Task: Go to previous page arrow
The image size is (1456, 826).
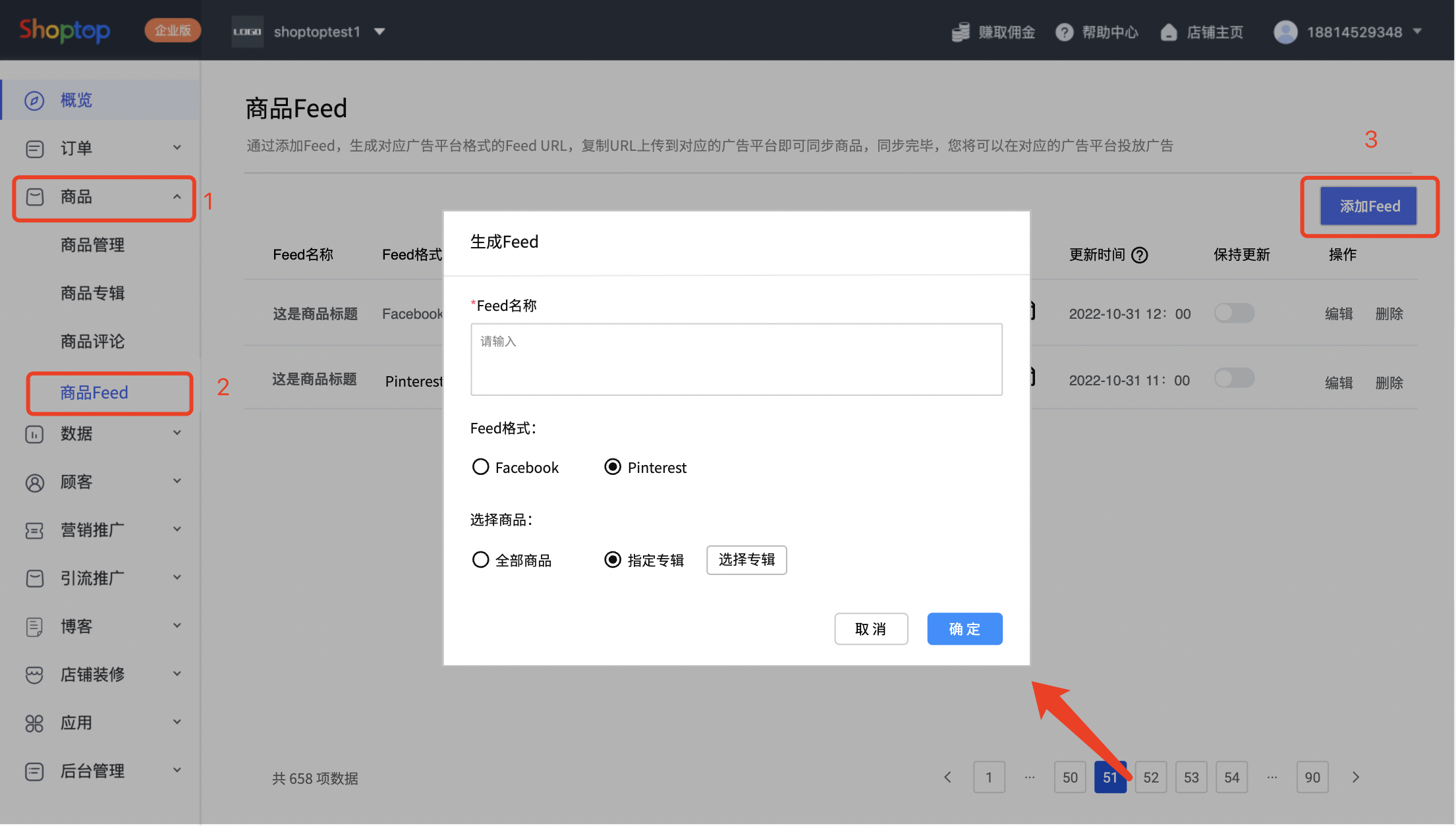Action: pos(948,778)
